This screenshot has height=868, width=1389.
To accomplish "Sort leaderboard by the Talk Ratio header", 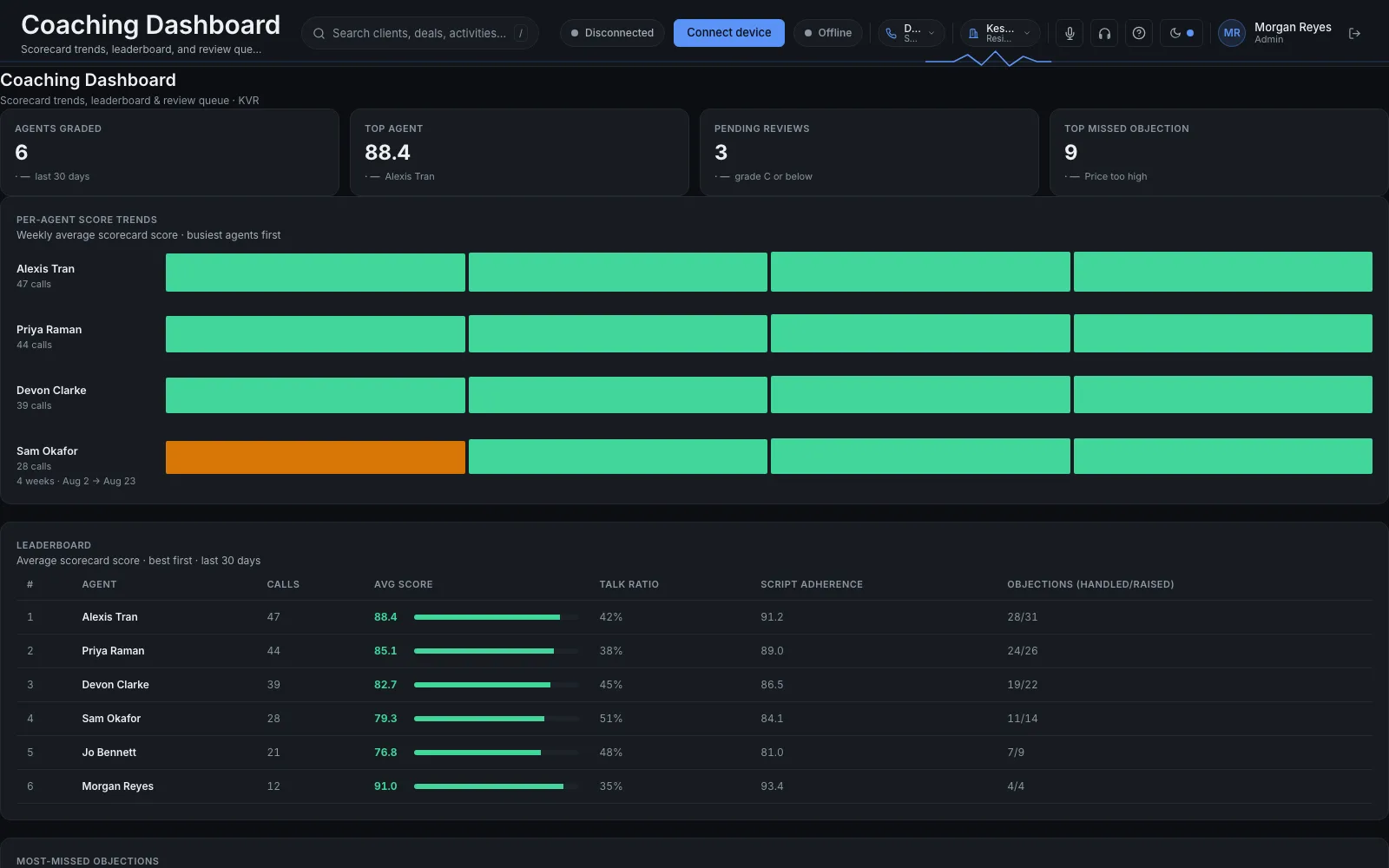I will [629, 584].
